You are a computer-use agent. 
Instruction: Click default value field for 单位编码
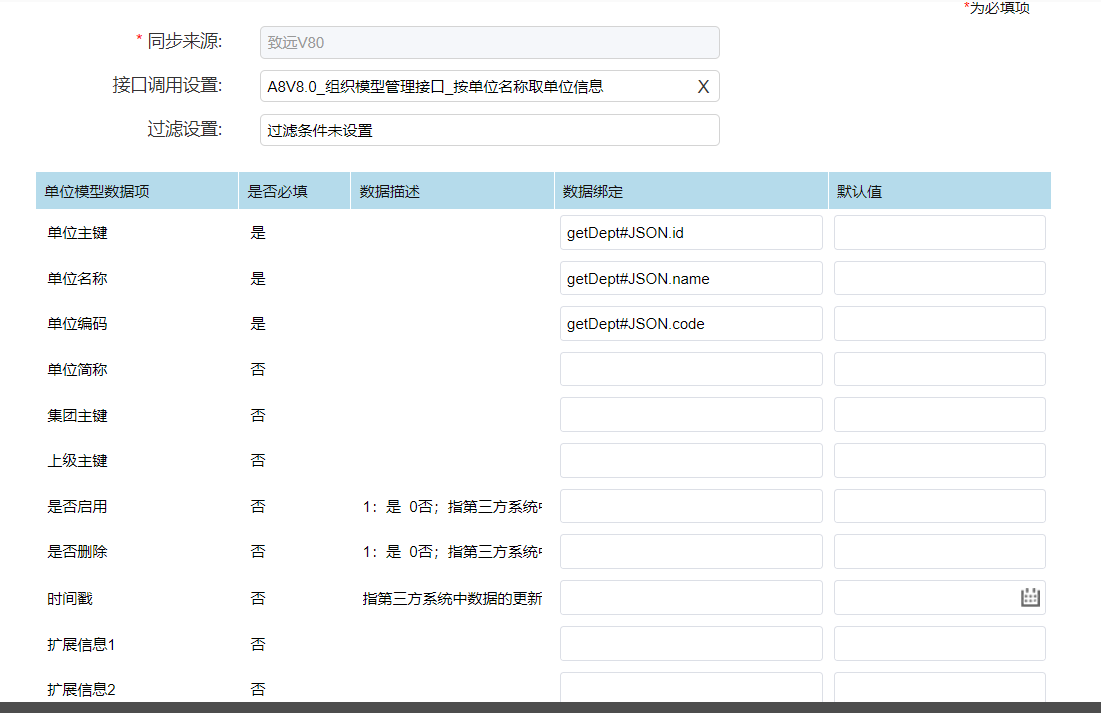pyautogui.click(x=939, y=324)
